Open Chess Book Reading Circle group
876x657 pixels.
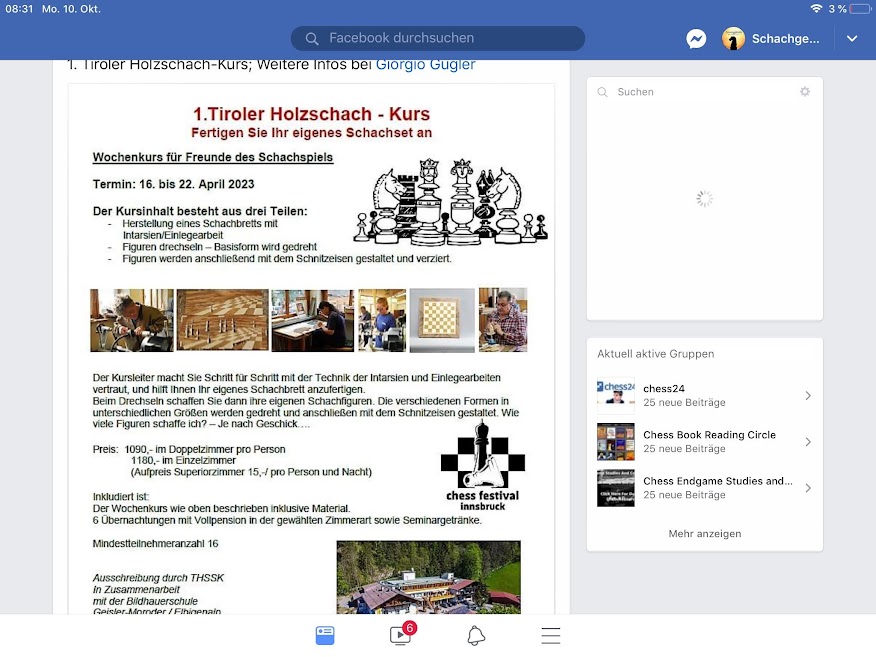[x=704, y=441]
